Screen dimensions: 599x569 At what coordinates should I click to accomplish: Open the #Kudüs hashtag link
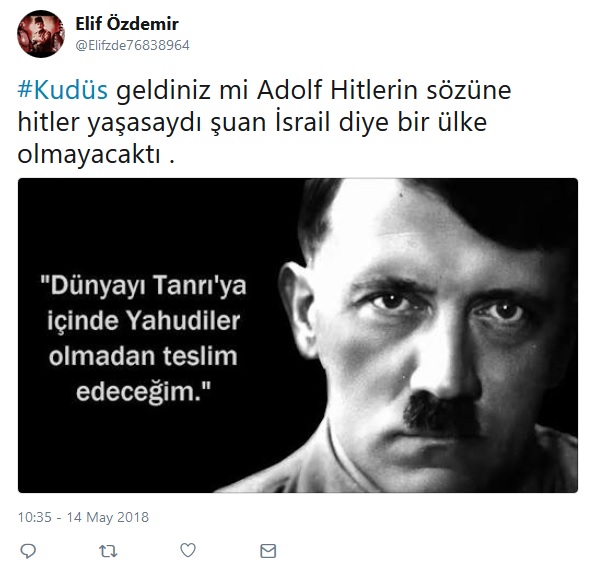click(63, 90)
